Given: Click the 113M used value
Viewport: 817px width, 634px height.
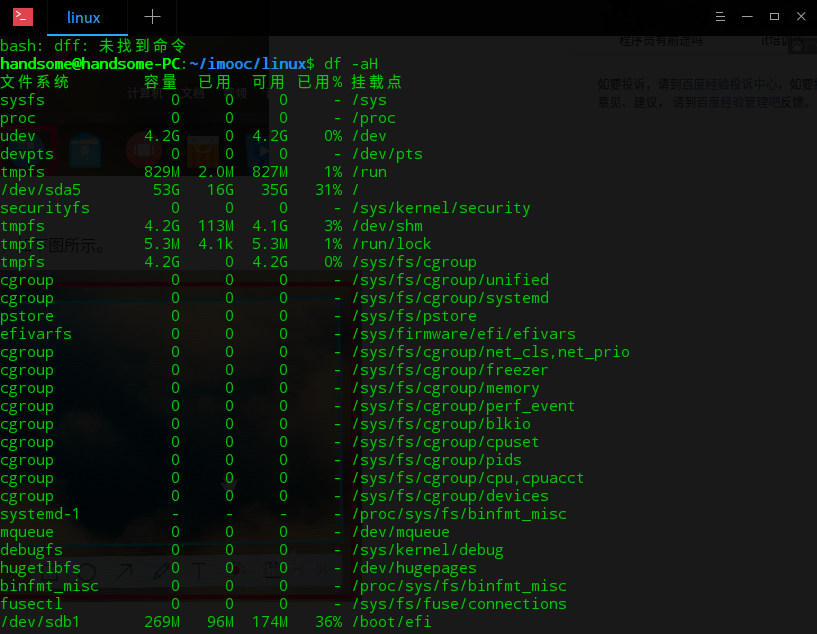Looking at the screenshot, I should (x=216, y=226).
